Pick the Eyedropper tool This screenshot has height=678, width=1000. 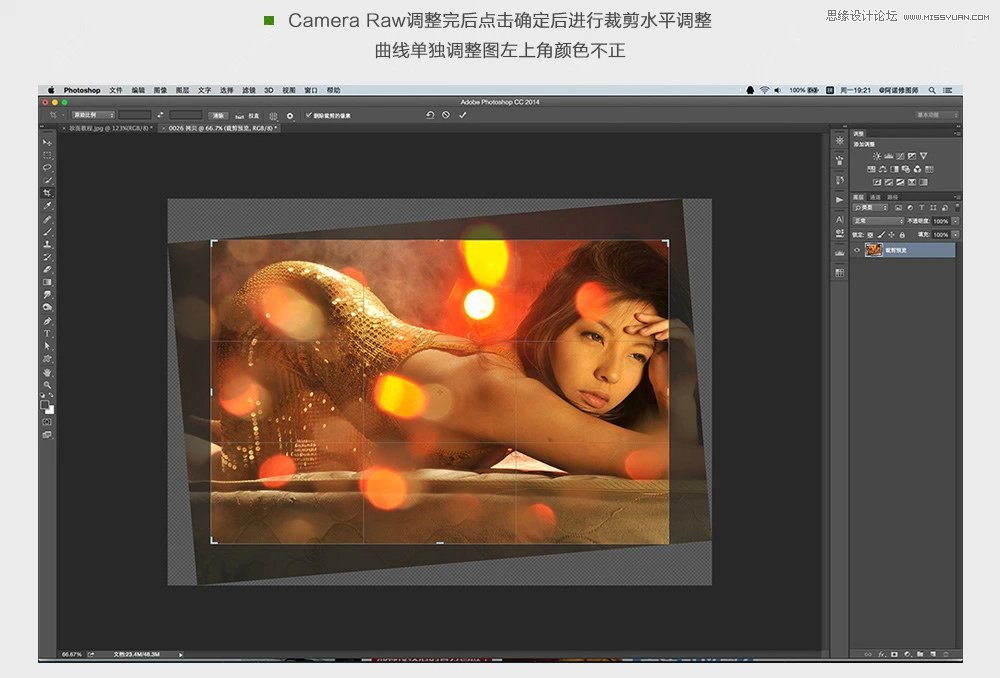47,206
